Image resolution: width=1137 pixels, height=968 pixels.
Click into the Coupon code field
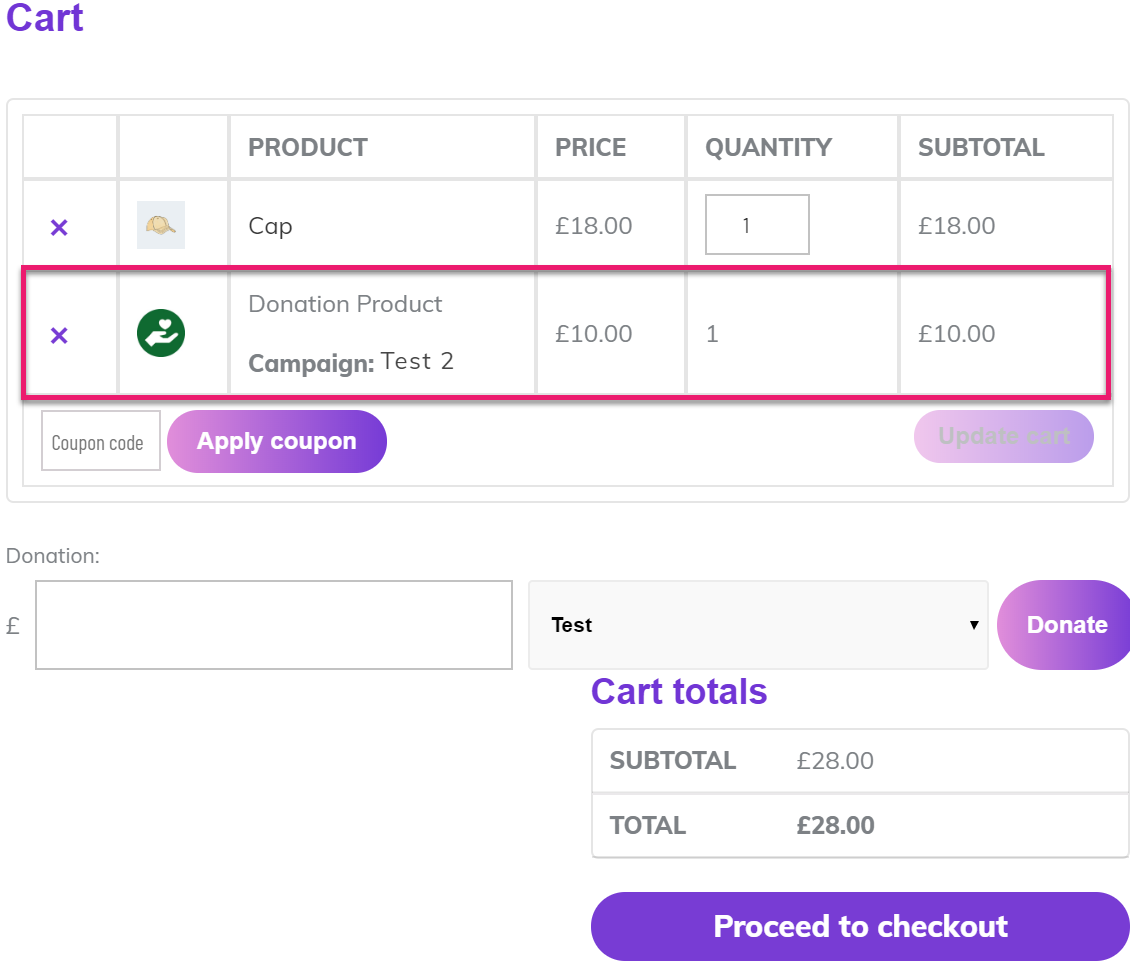click(x=101, y=441)
